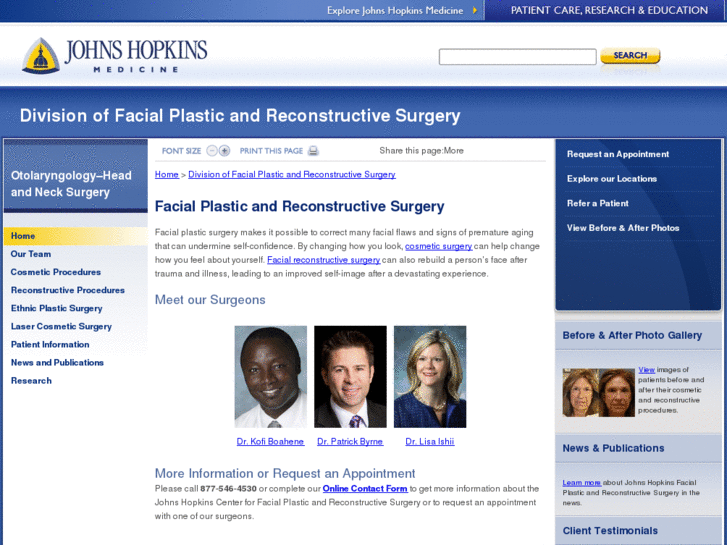Click Request an Appointment

tap(618, 154)
